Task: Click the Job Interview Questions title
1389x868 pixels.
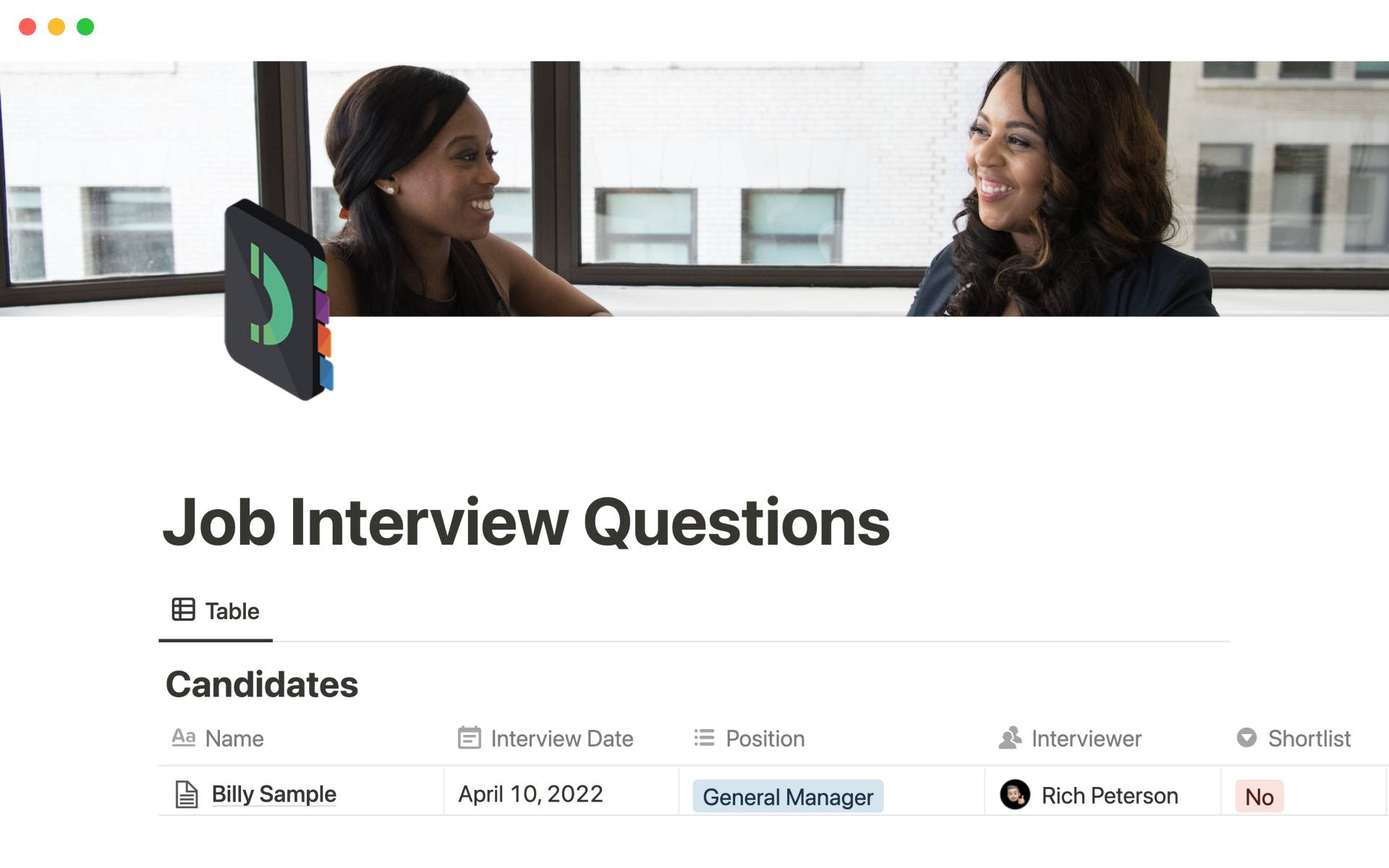Action: 526,522
